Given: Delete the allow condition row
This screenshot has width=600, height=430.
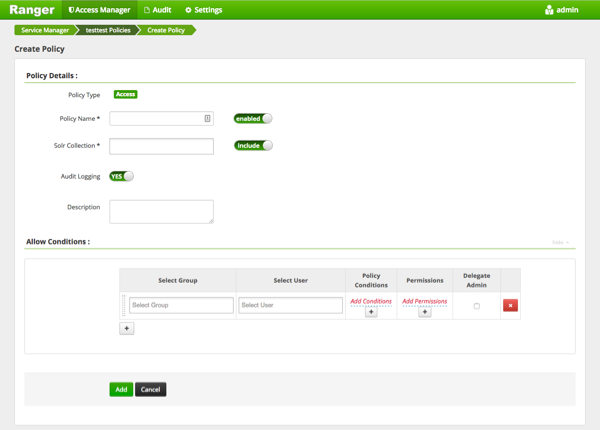Looking at the screenshot, I should (x=510, y=305).
